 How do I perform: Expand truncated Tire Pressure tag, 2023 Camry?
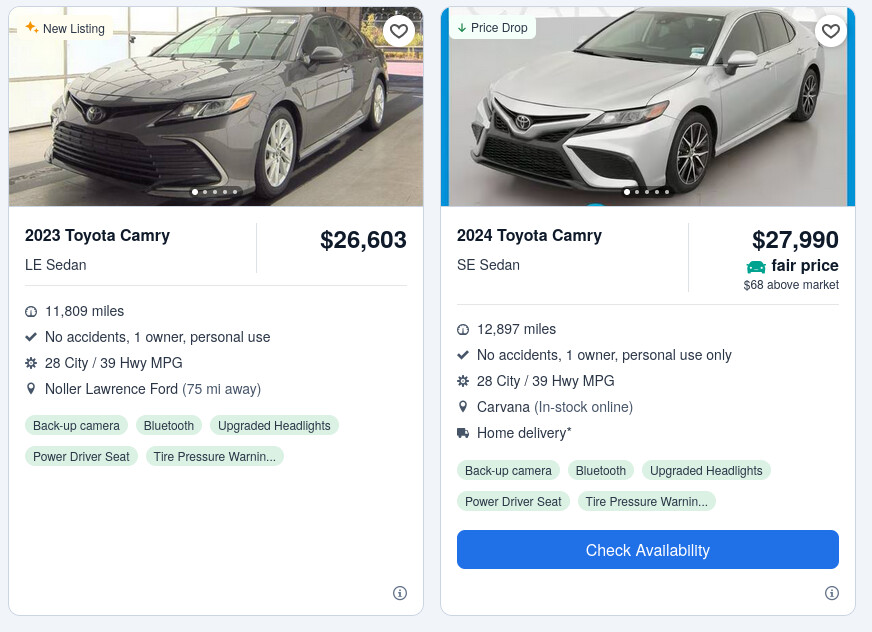pyautogui.click(x=215, y=457)
